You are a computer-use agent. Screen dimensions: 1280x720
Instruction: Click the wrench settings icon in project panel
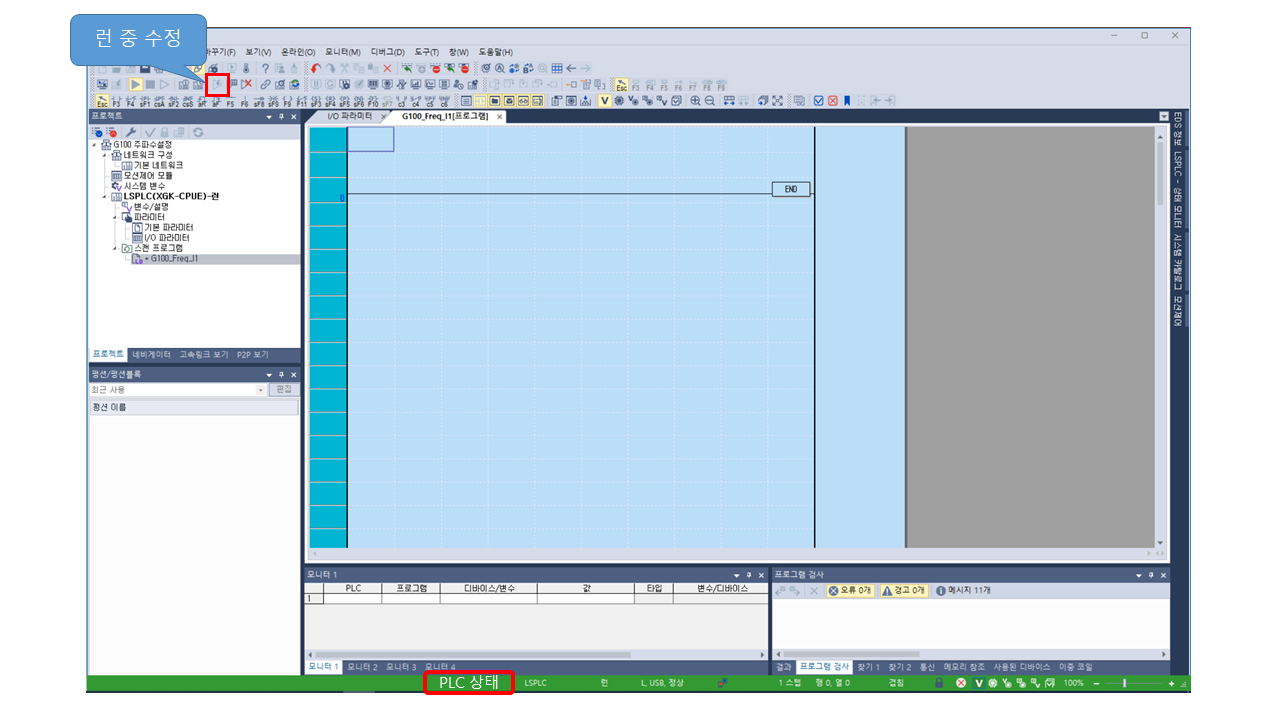point(131,133)
